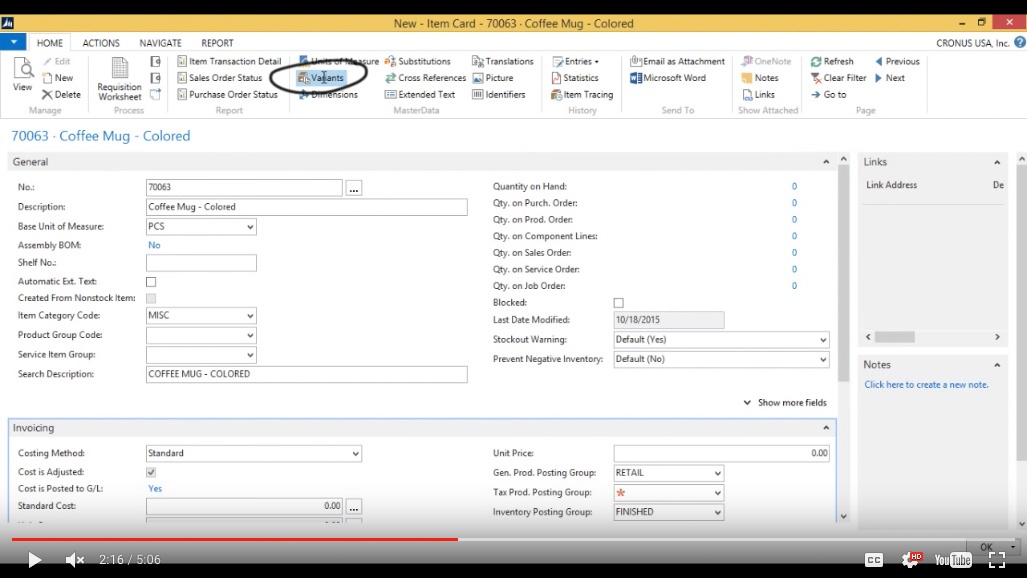This screenshot has width=1027, height=578.
Task: Collapse the General section
Action: (826, 160)
